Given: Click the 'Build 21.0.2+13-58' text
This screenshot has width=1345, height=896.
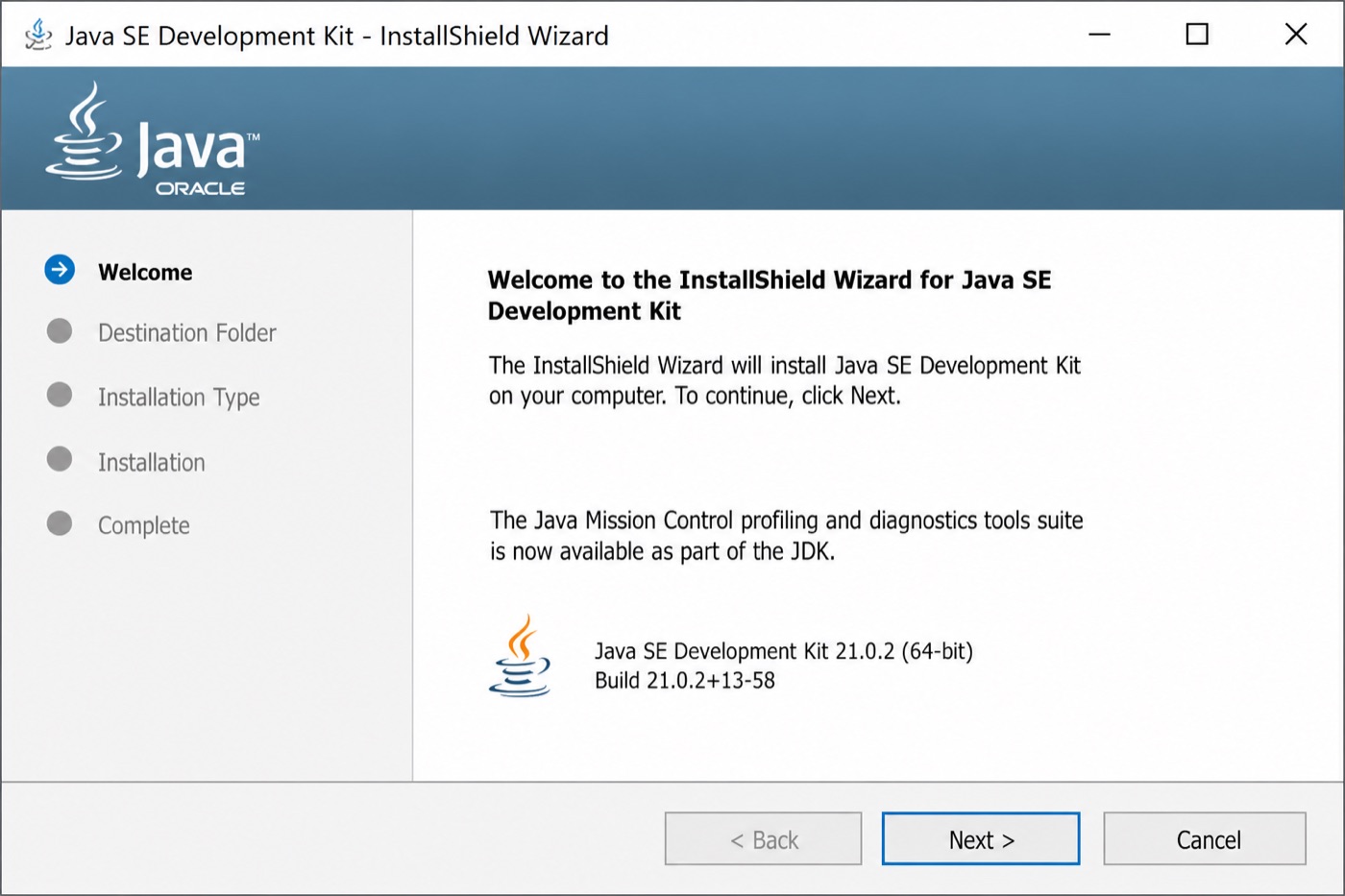Looking at the screenshot, I should click(x=685, y=681).
